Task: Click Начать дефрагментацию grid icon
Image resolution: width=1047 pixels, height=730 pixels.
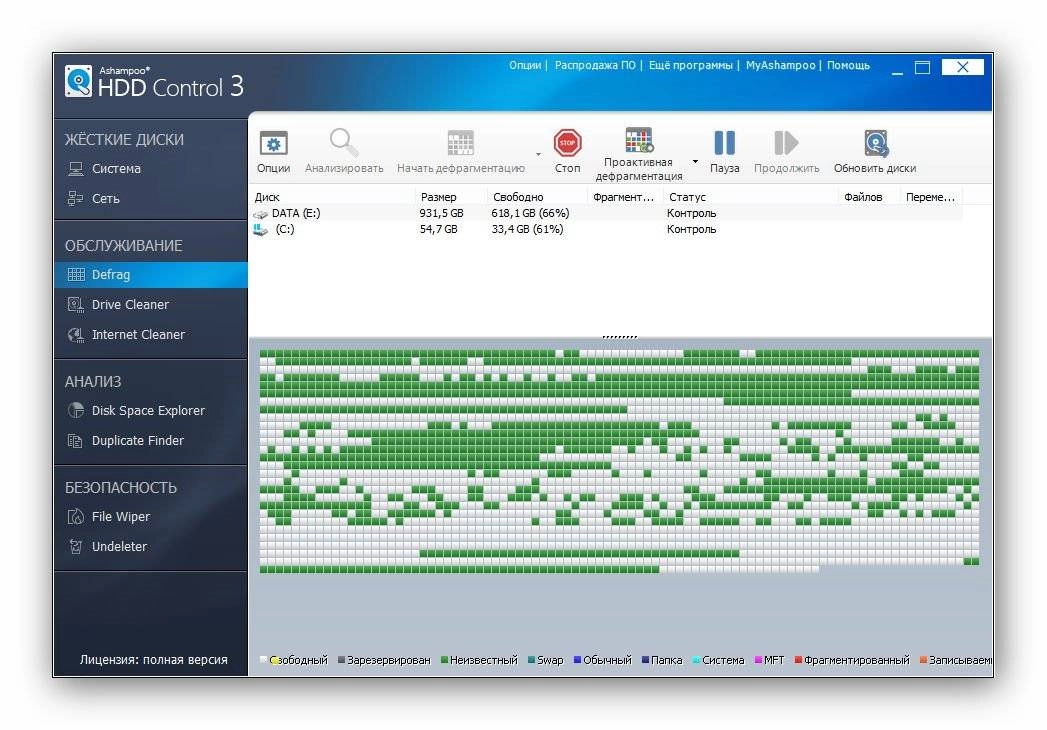Action: coord(460,143)
